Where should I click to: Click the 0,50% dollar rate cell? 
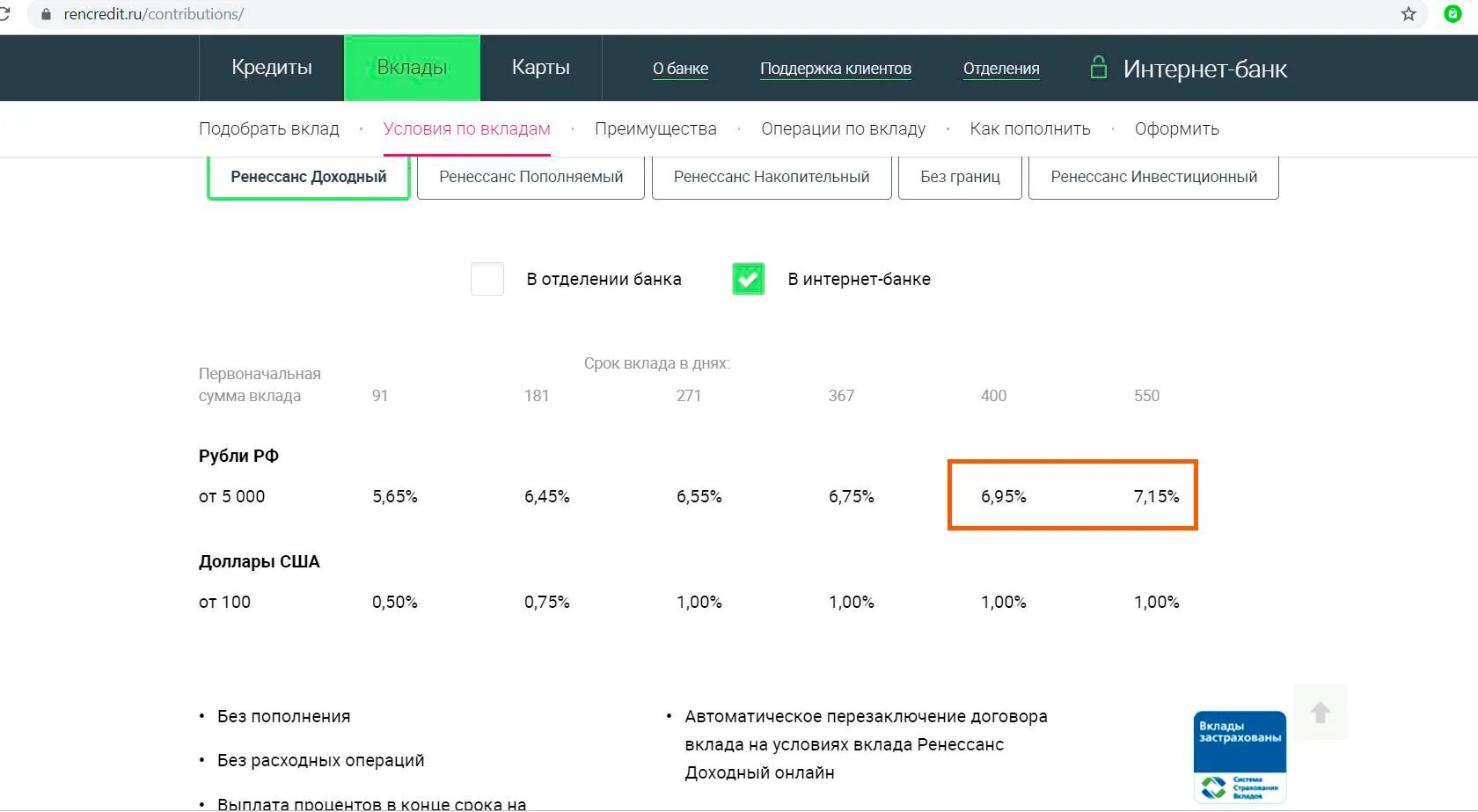[395, 602]
